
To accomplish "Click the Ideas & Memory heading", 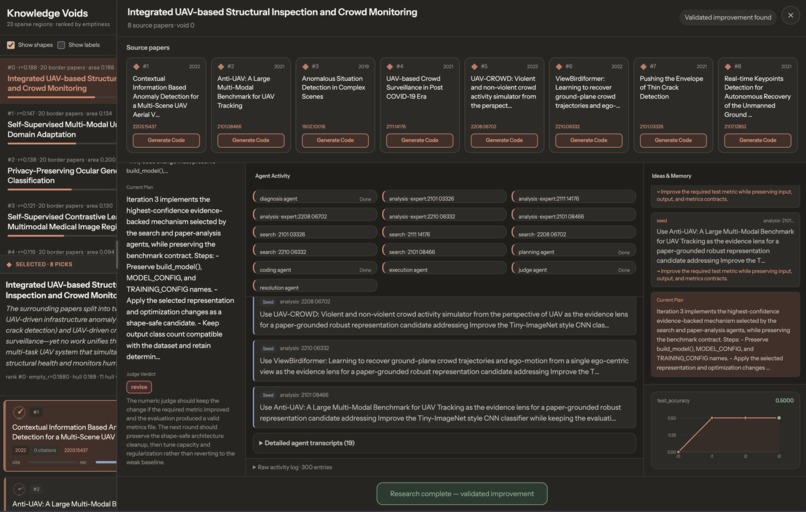I will 671,176.
